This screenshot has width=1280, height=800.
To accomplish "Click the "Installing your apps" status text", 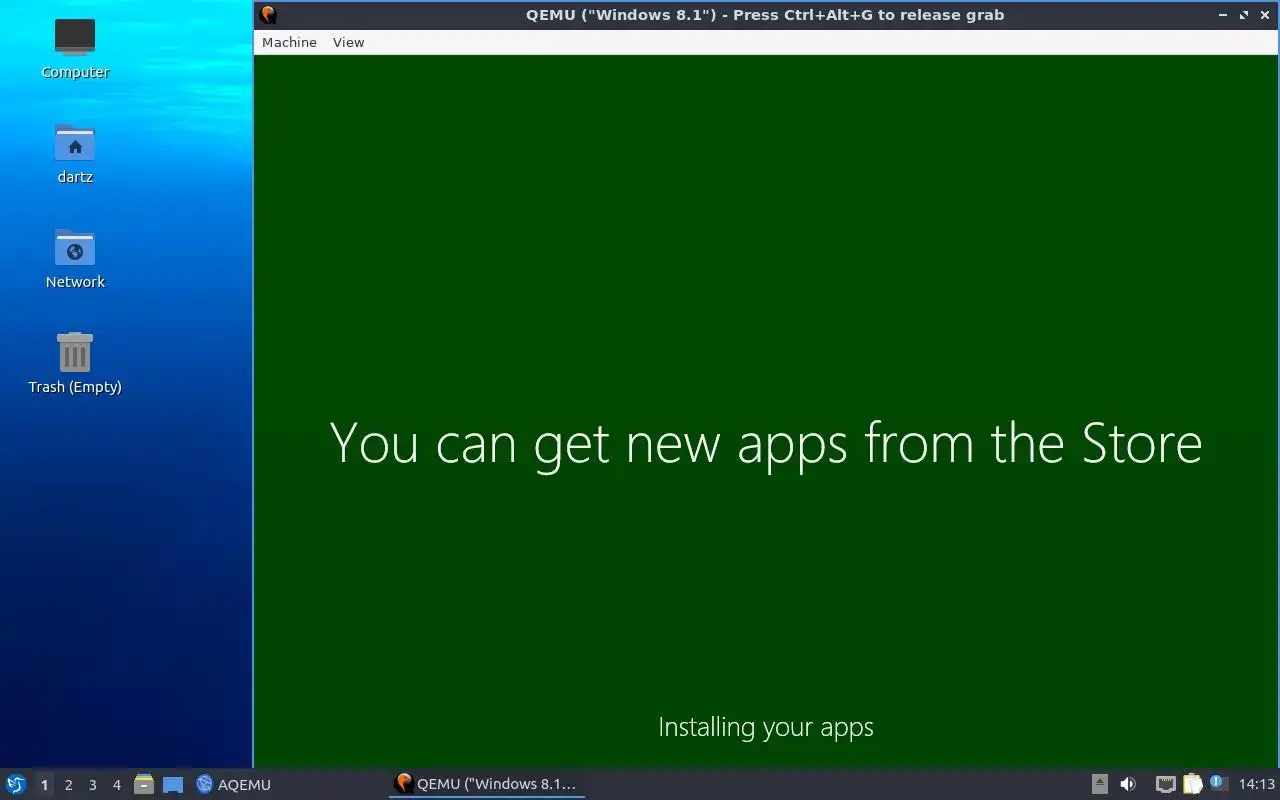I will pyautogui.click(x=766, y=727).
